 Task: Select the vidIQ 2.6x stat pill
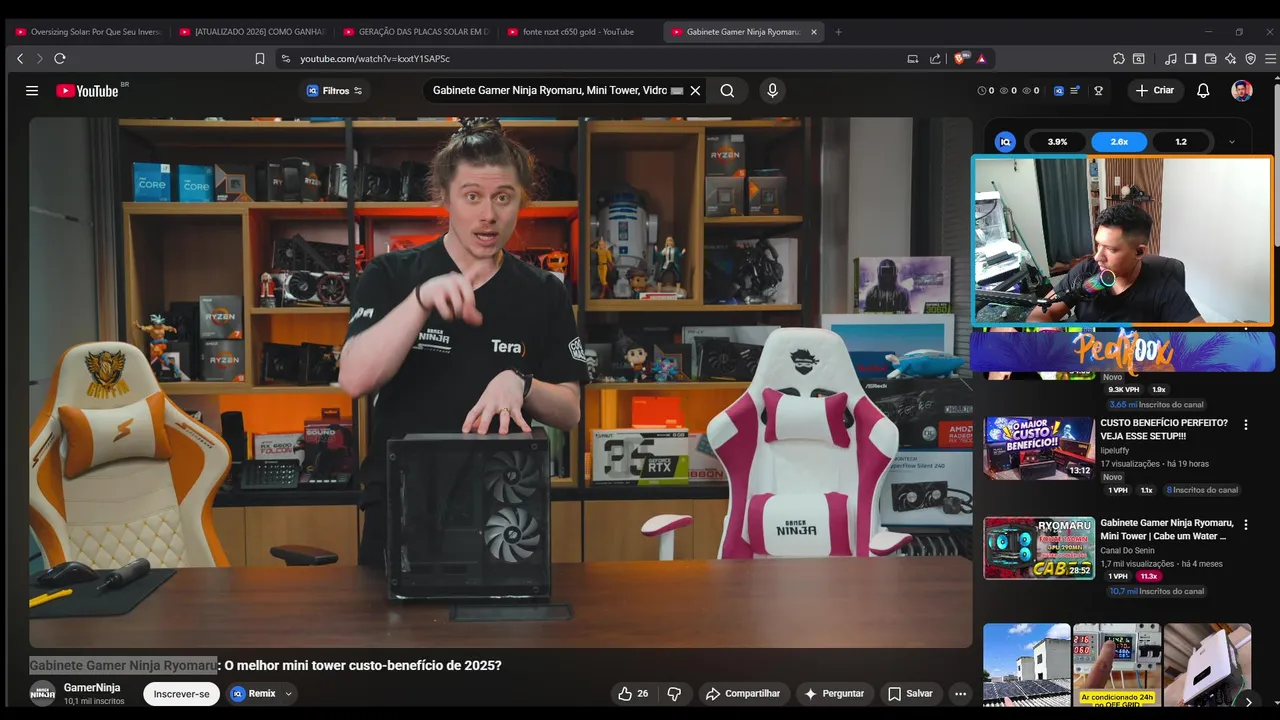(x=1119, y=142)
